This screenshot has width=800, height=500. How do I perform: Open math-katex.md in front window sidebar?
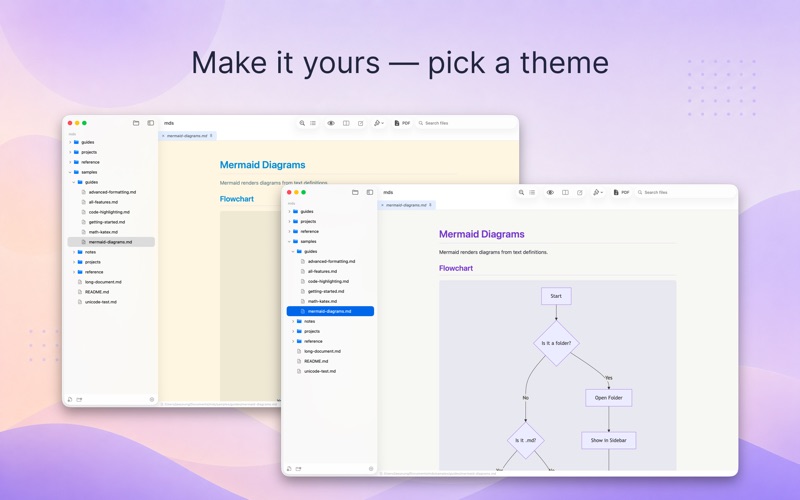[330, 301]
